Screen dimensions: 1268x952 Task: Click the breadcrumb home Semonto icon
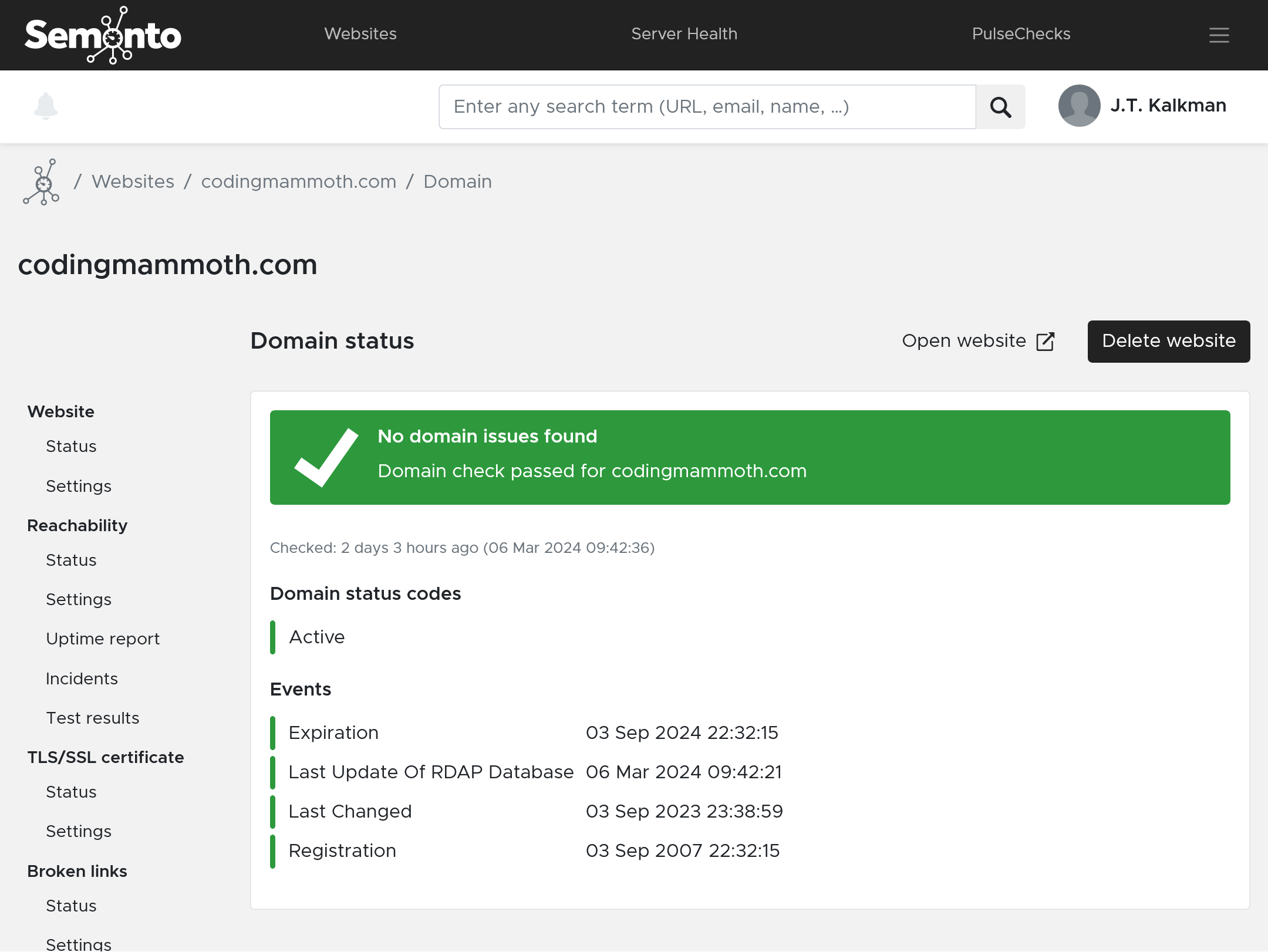click(x=41, y=182)
